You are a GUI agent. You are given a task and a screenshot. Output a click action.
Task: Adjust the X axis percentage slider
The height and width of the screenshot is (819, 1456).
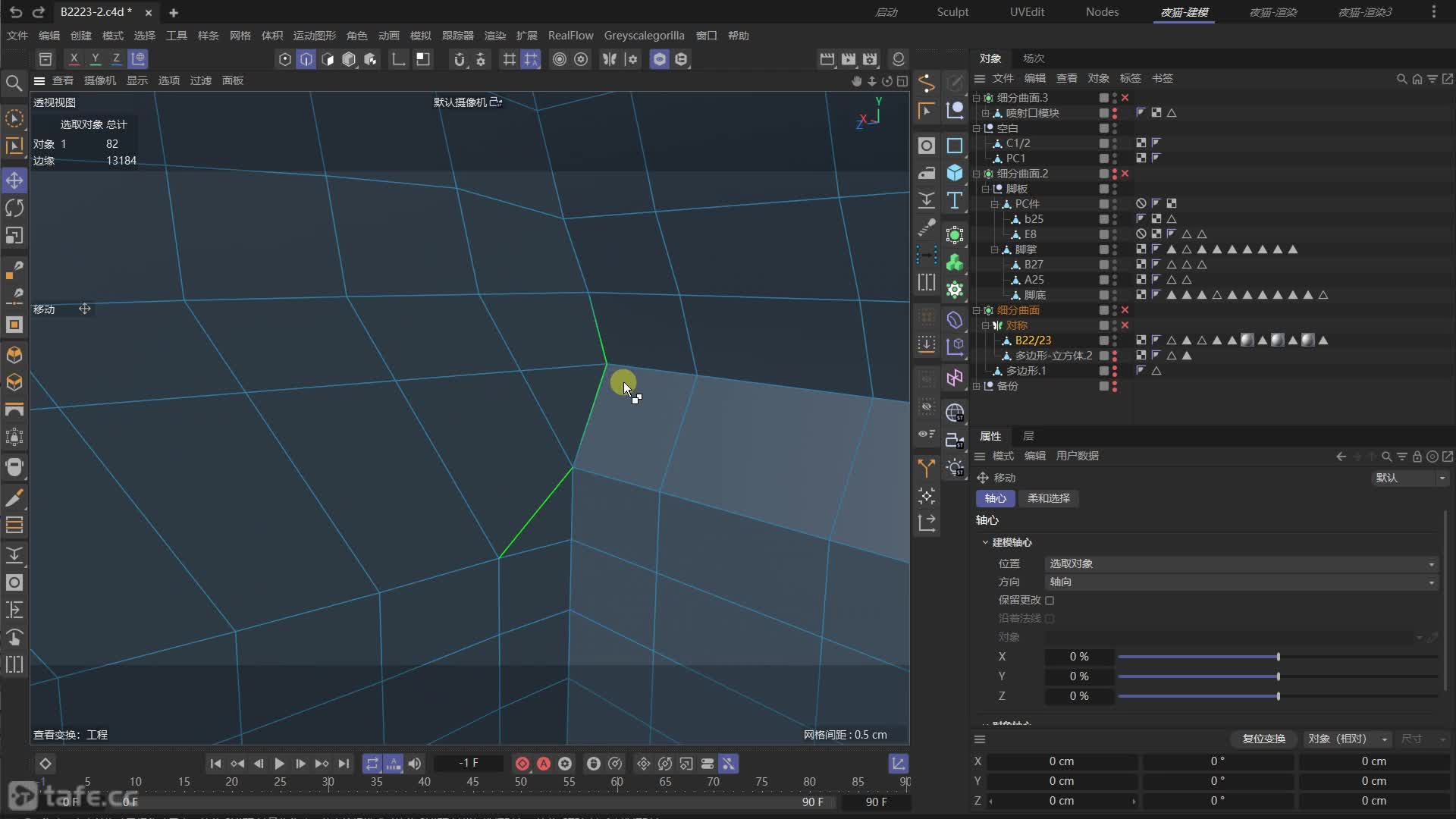[1278, 657]
